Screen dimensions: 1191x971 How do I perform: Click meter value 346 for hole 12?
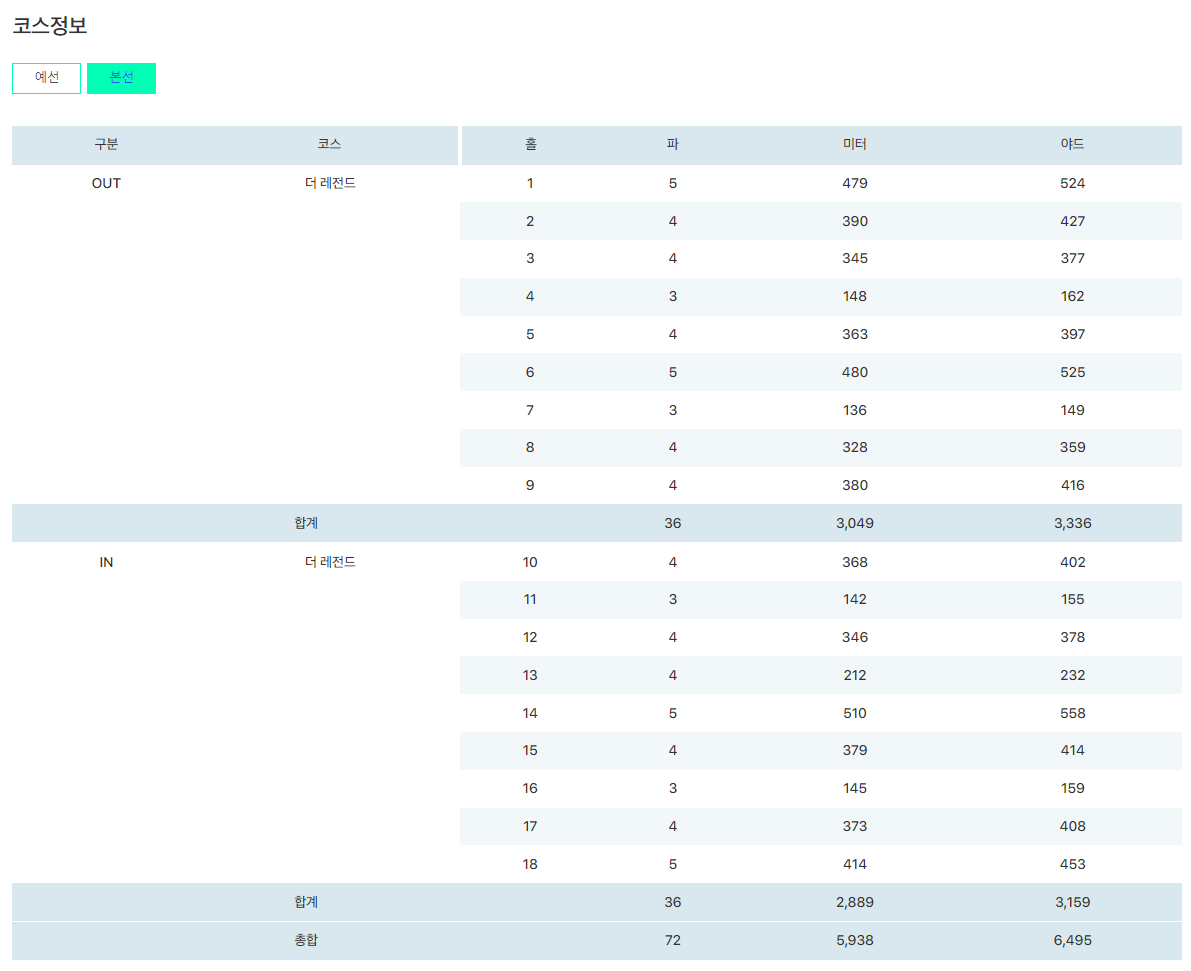coord(855,637)
